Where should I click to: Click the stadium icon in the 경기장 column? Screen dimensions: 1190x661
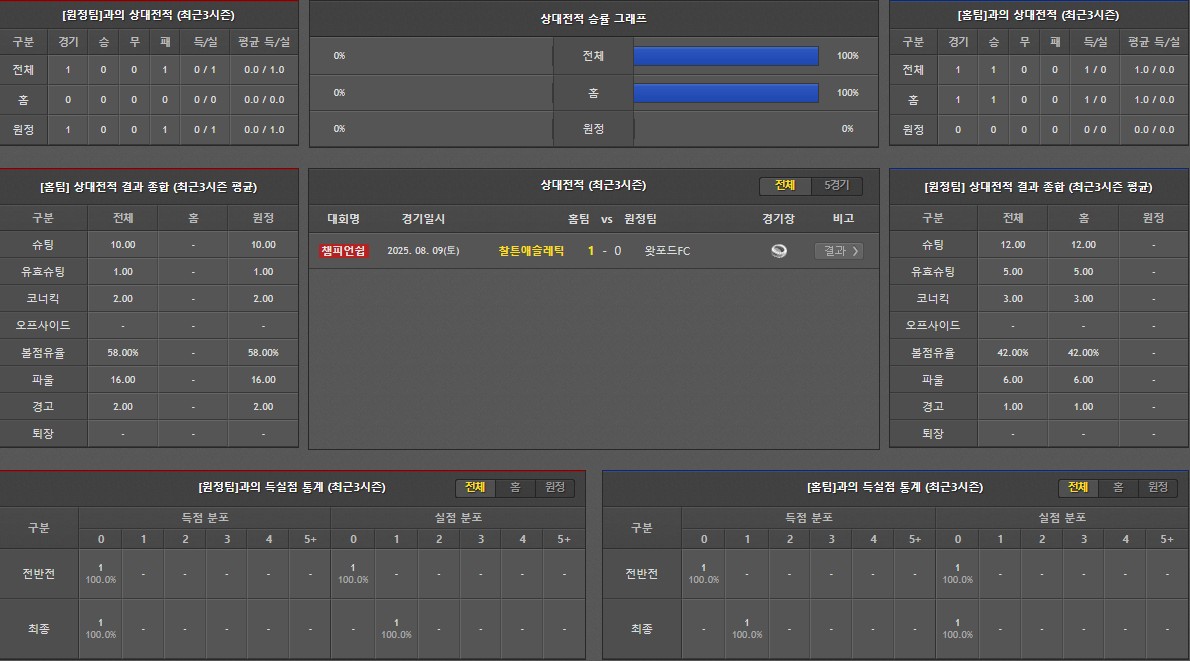779,251
